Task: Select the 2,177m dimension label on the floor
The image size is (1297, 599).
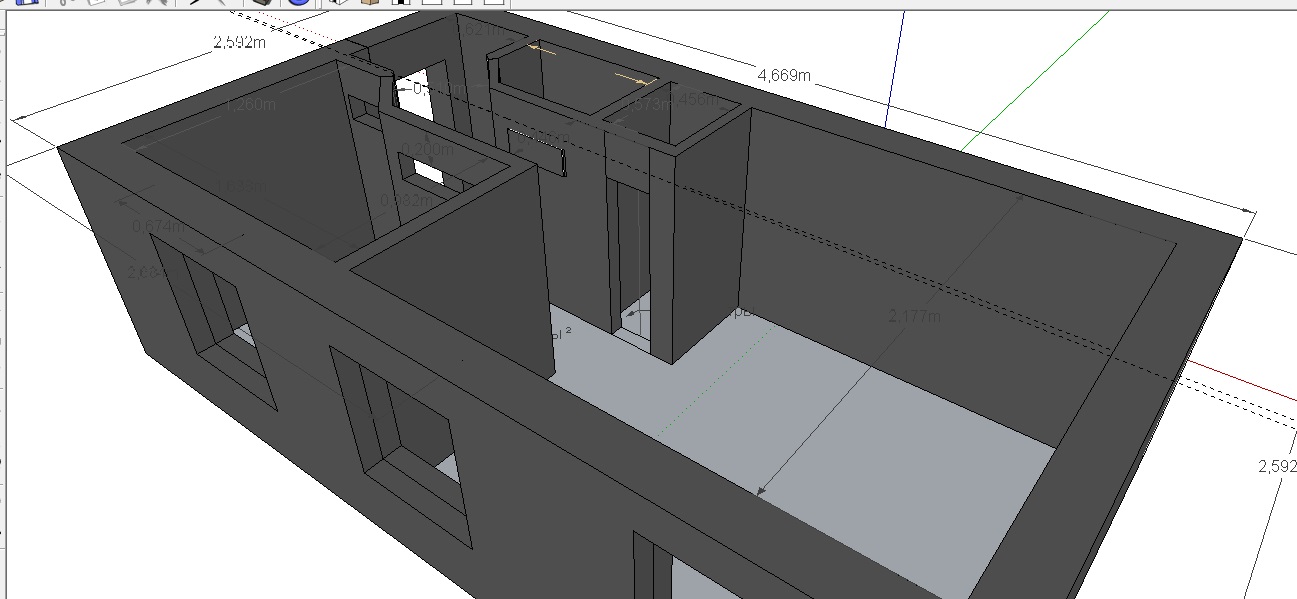Action: tap(914, 316)
